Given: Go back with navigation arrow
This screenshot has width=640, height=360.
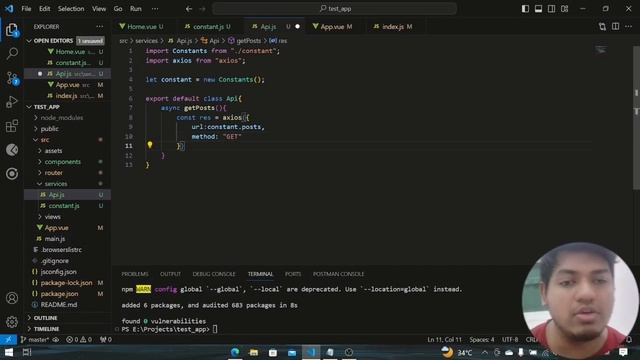Looking at the screenshot, I should point(189,9).
